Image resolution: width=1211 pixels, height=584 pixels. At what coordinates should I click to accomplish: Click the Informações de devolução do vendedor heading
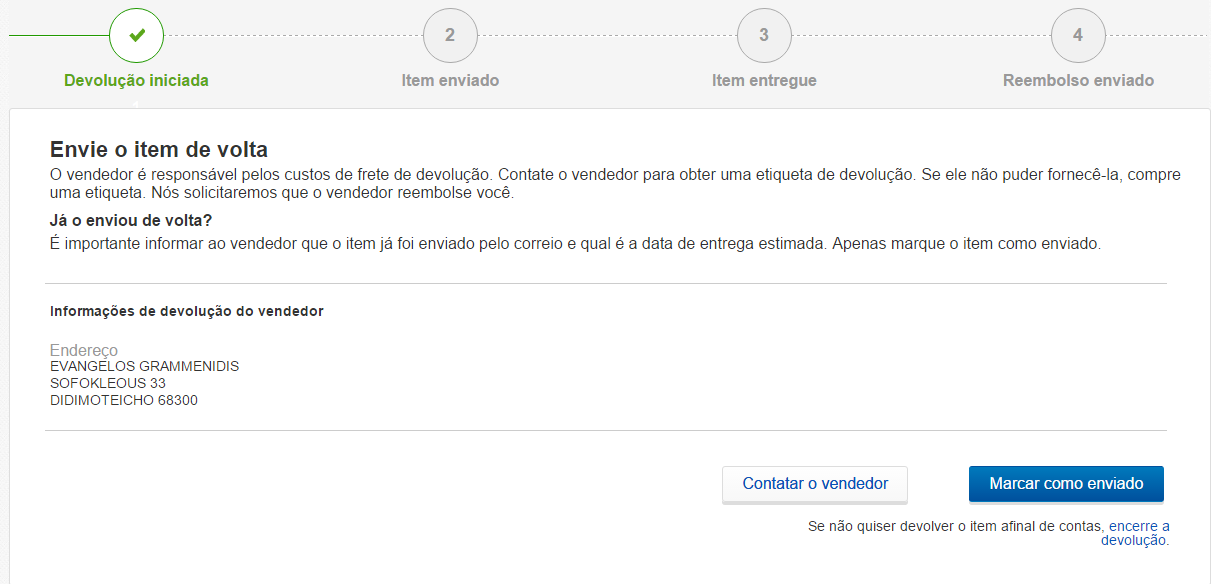click(187, 311)
